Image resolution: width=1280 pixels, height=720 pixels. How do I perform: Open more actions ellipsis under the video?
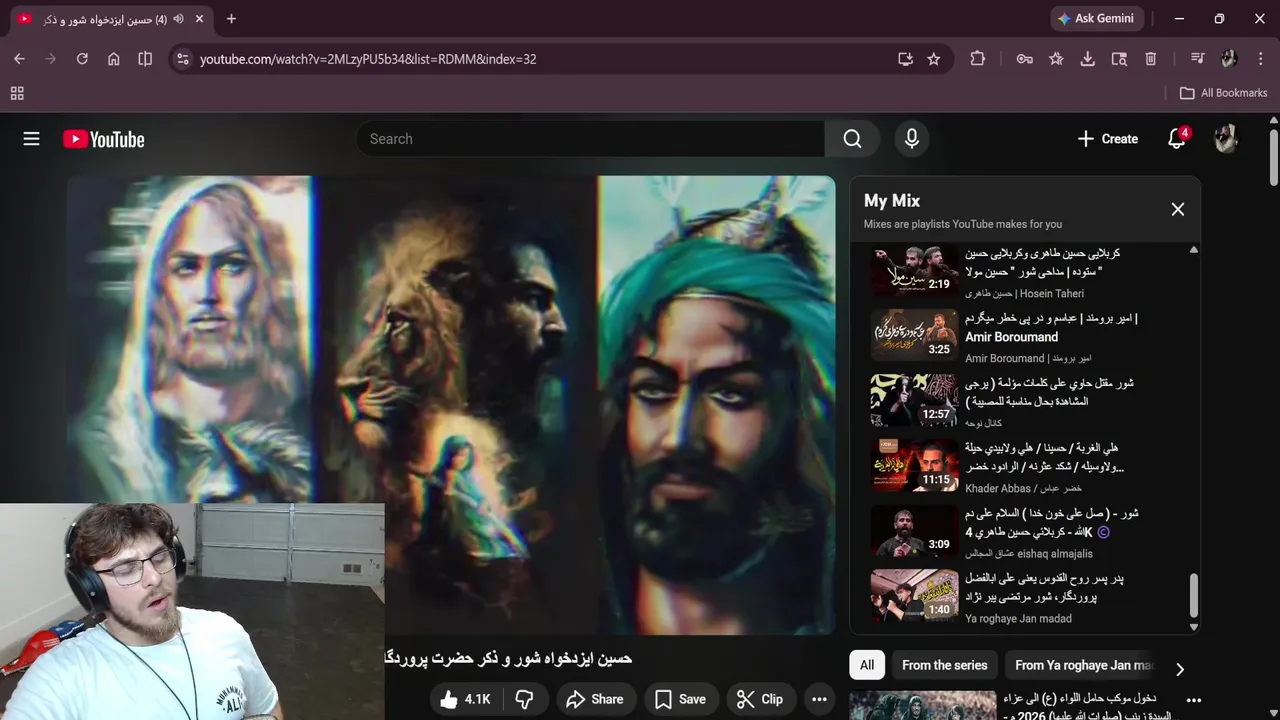click(x=819, y=699)
